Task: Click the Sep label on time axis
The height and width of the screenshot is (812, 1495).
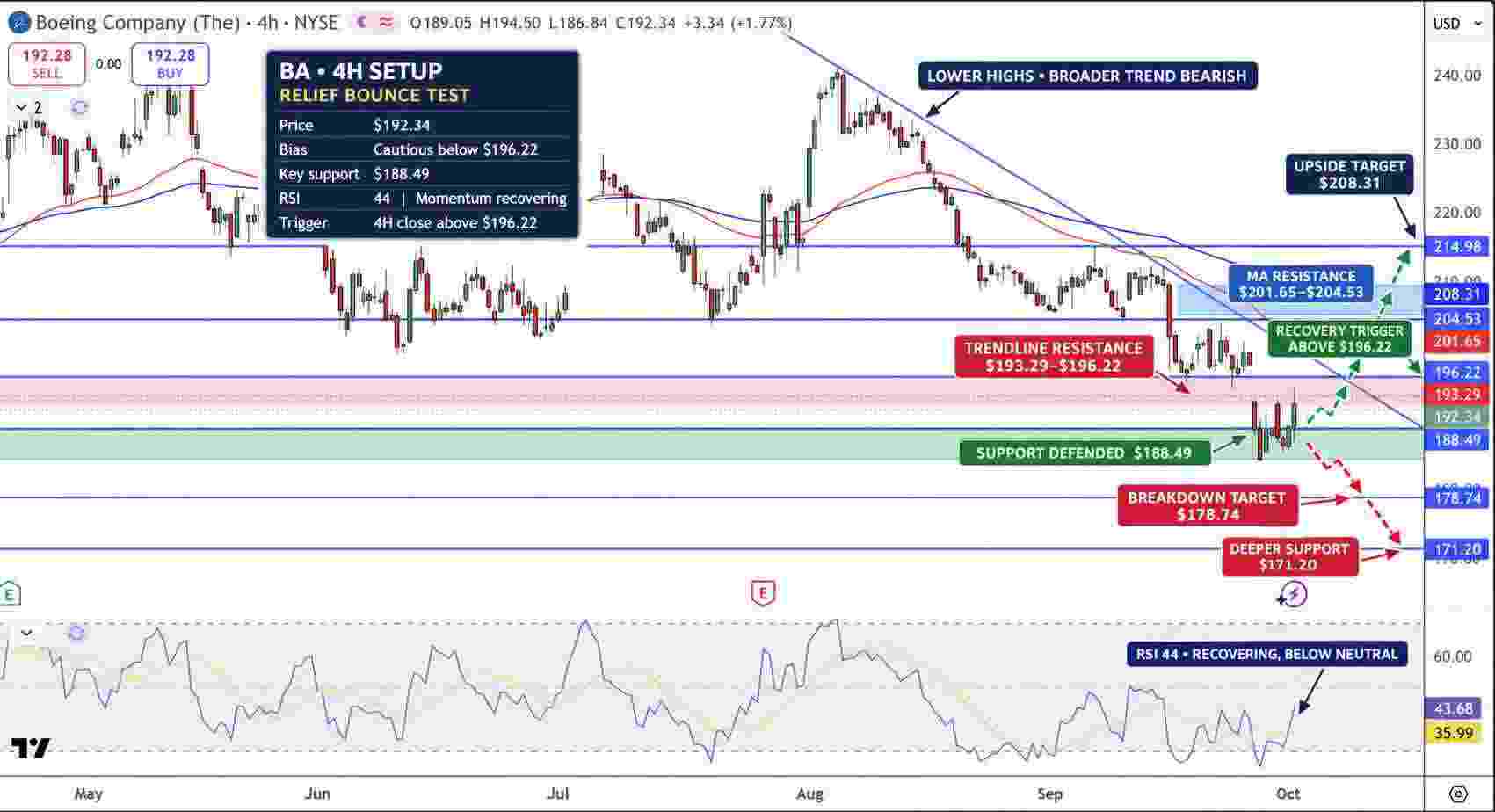Action: tap(1049, 794)
